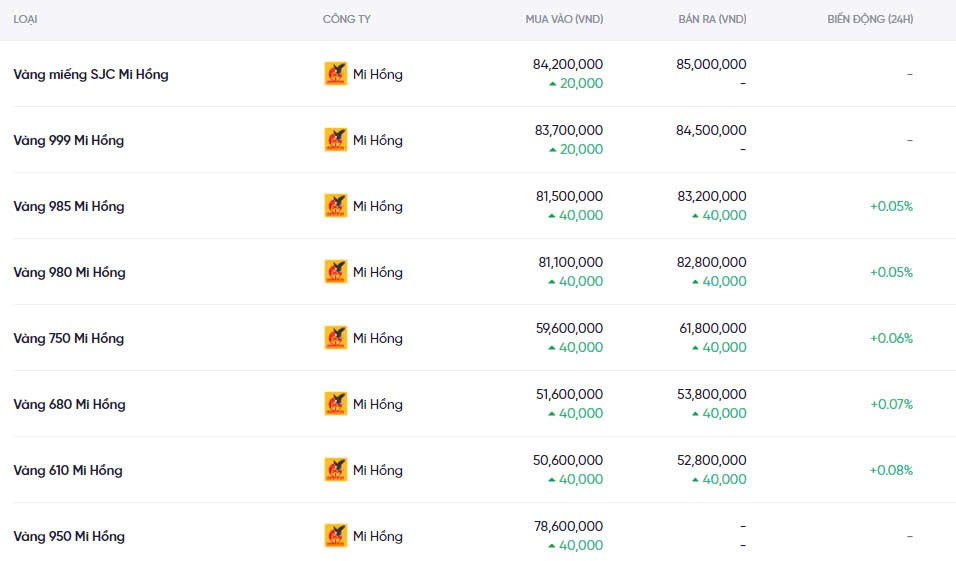
Task: Click Mi Hồng logo in Vàng 750 row
Action: (336, 338)
